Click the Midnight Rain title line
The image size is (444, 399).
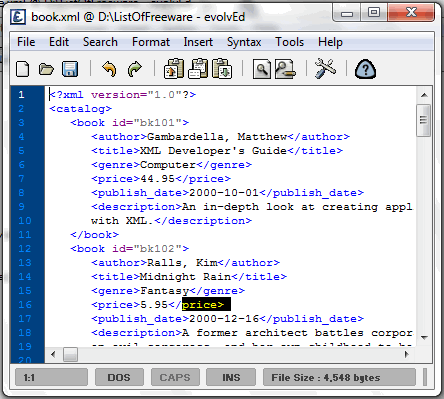point(189,277)
